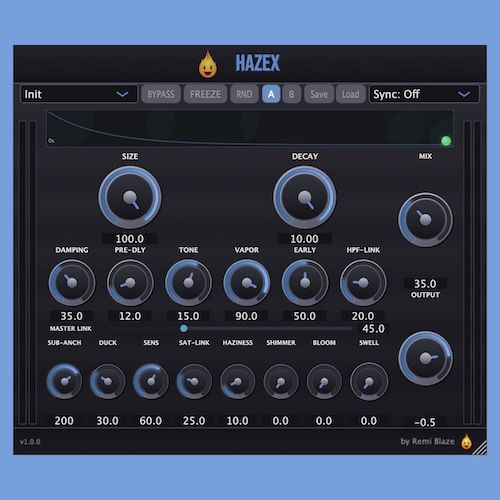
Task: Click the HAZINESS value 10.0
Action: click(237, 421)
